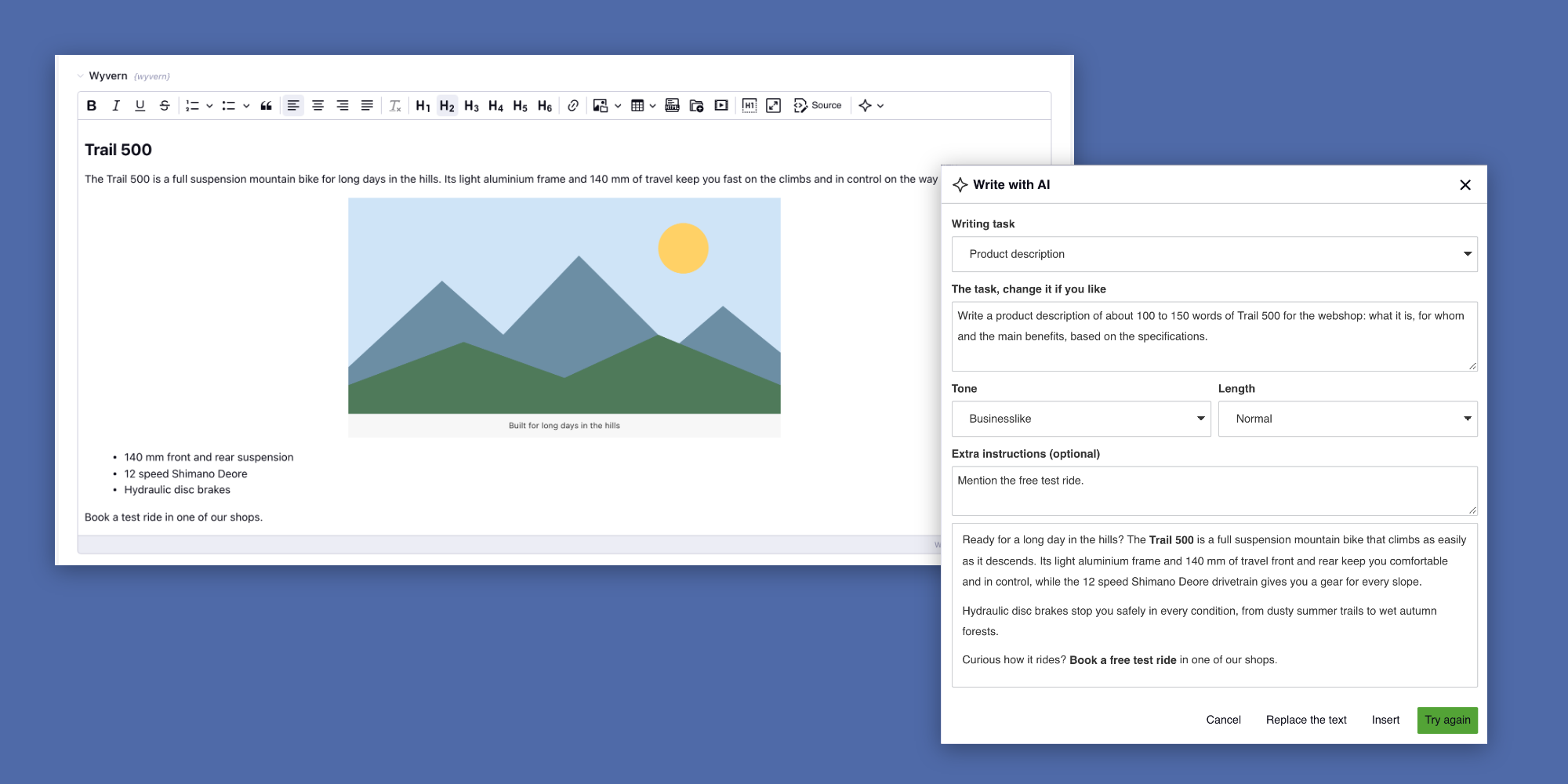The image size is (1568, 784).
Task: Apply Heading 4 style
Action: [x=496, y=106]
